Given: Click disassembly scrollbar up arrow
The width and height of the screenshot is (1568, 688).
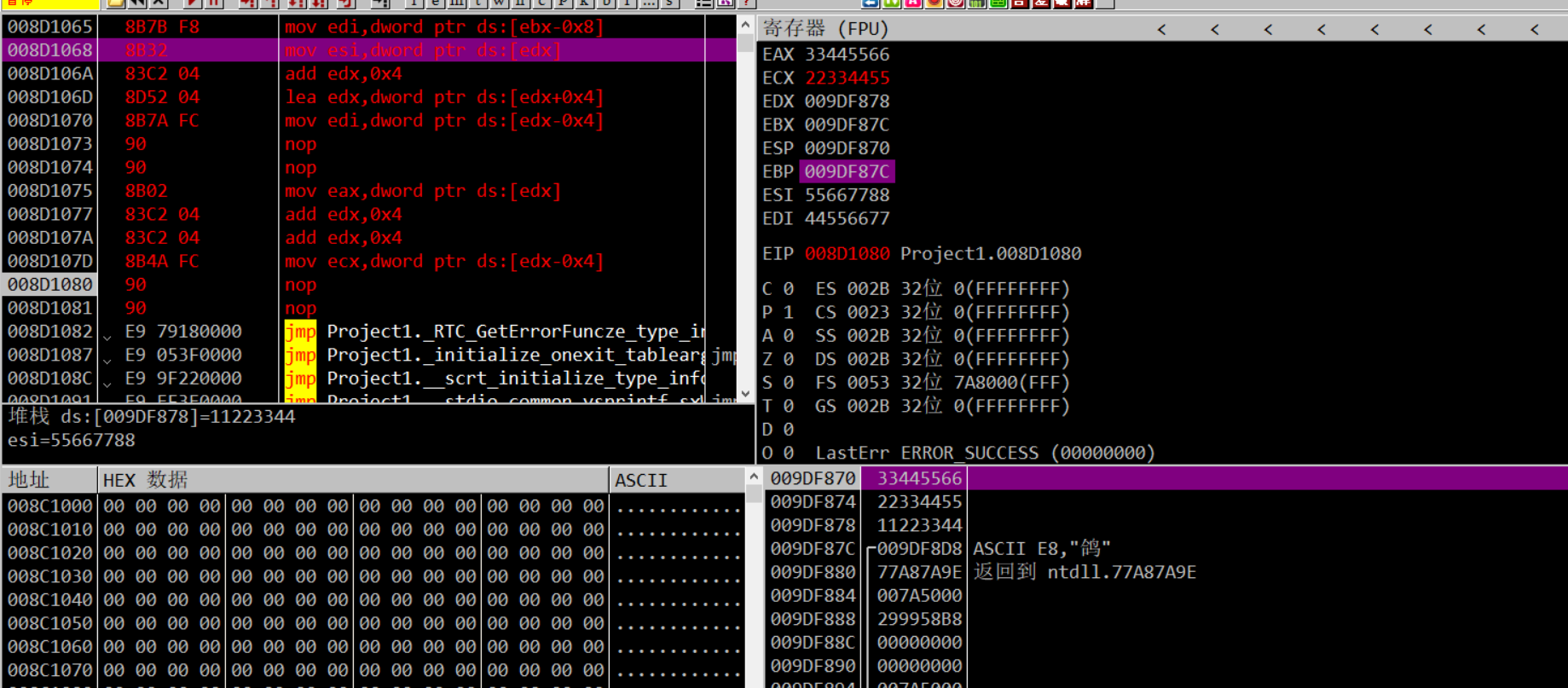Looking at the screenshot, I should [745, 25].
